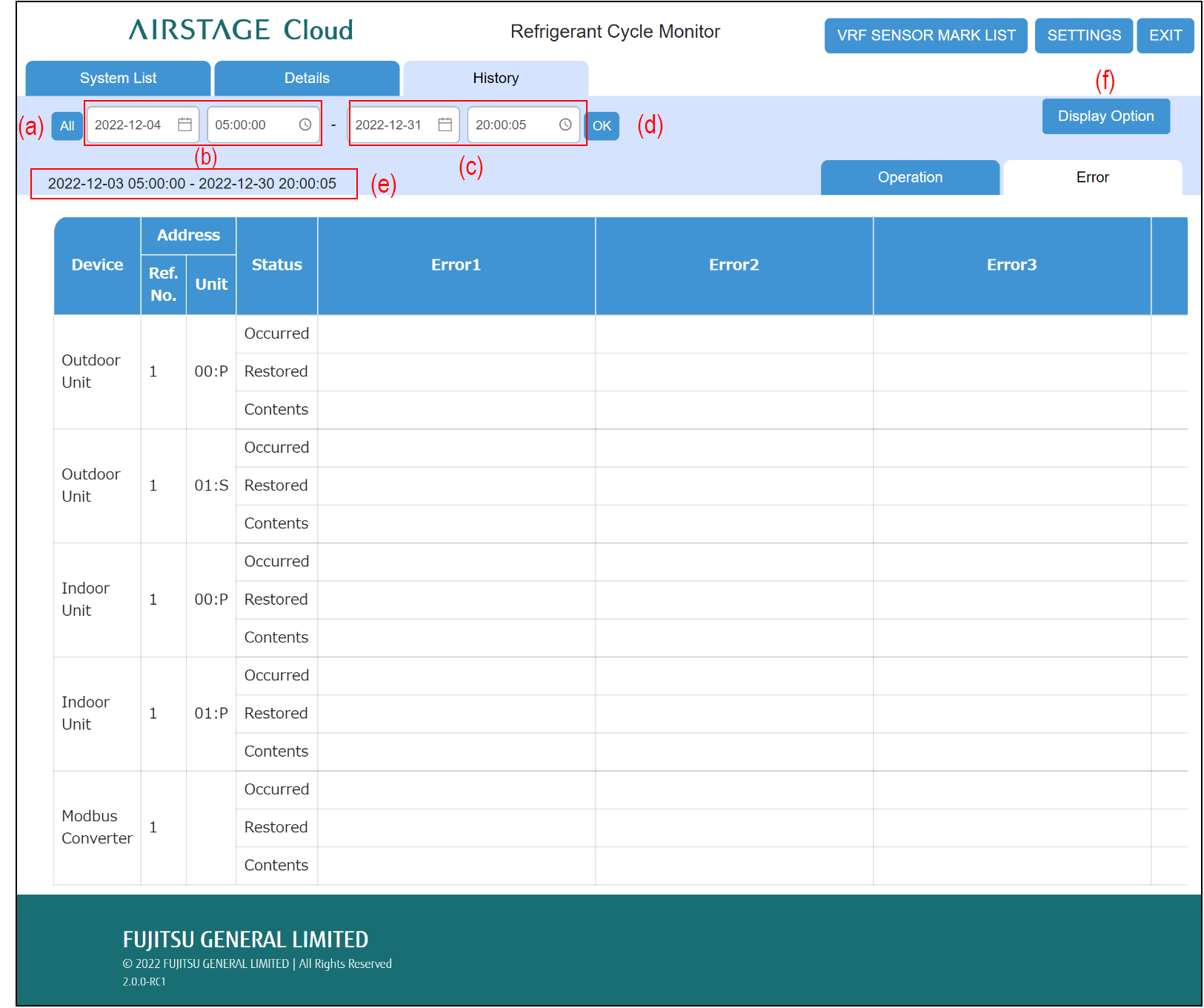The image size is (1204, 1008).
Task: Click the AIRSTAGE Cloud logo
Action: [241, 30]
